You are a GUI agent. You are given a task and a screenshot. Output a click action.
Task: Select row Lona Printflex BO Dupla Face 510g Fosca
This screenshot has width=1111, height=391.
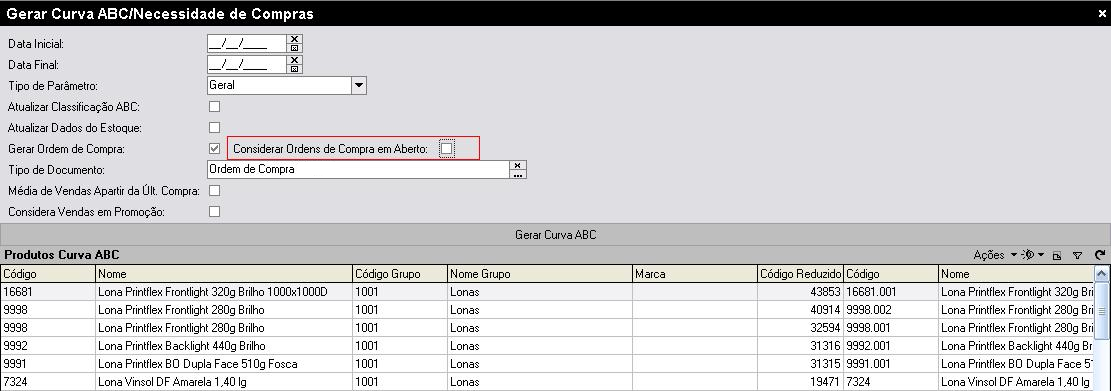coord(547,364)
